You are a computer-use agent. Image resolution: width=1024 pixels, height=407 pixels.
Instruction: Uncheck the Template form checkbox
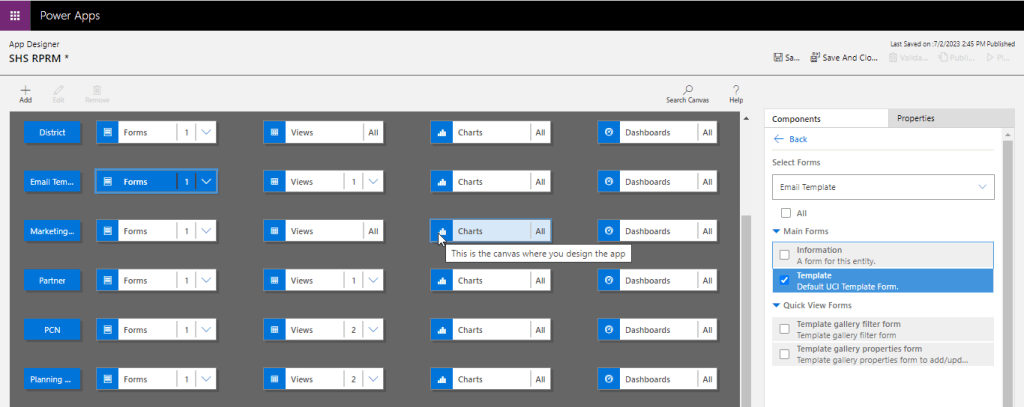point(785,280)
